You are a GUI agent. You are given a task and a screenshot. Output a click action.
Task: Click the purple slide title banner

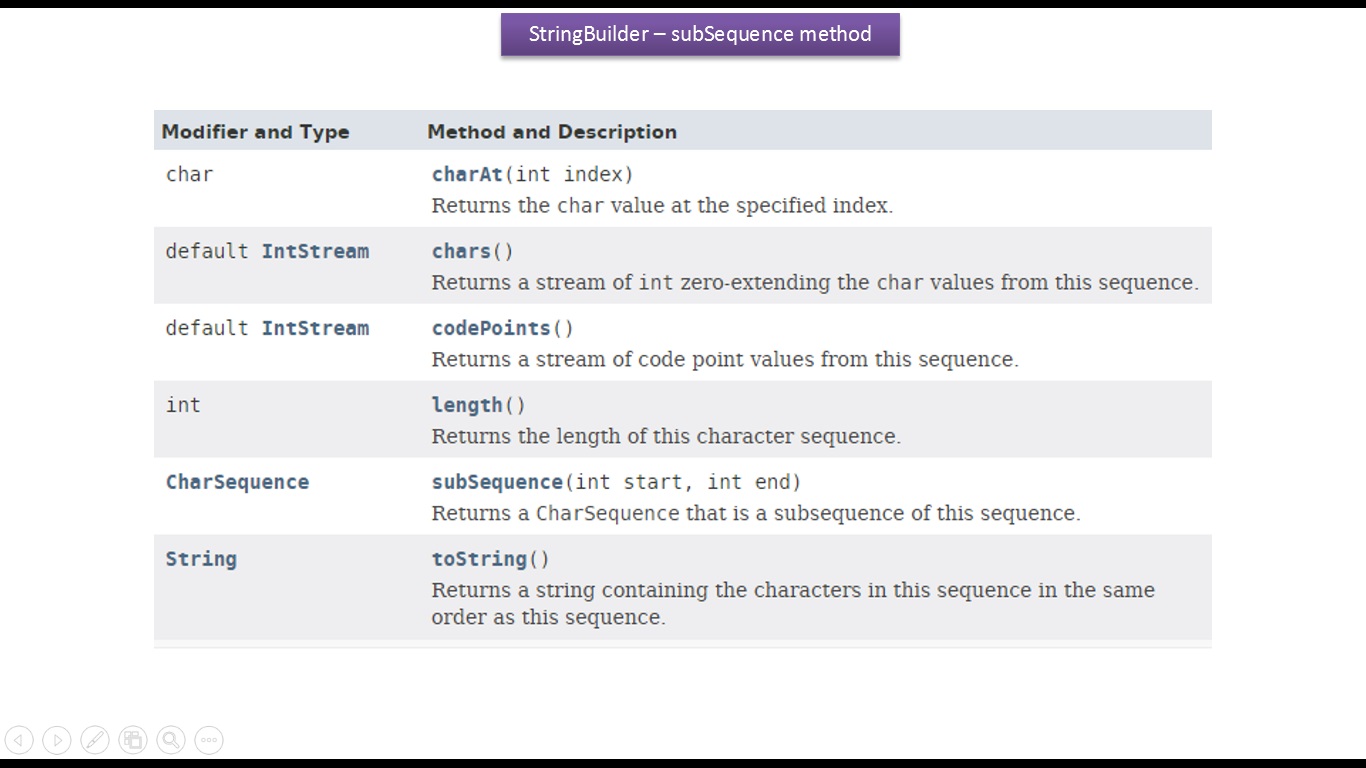click(x=700, y=34)
